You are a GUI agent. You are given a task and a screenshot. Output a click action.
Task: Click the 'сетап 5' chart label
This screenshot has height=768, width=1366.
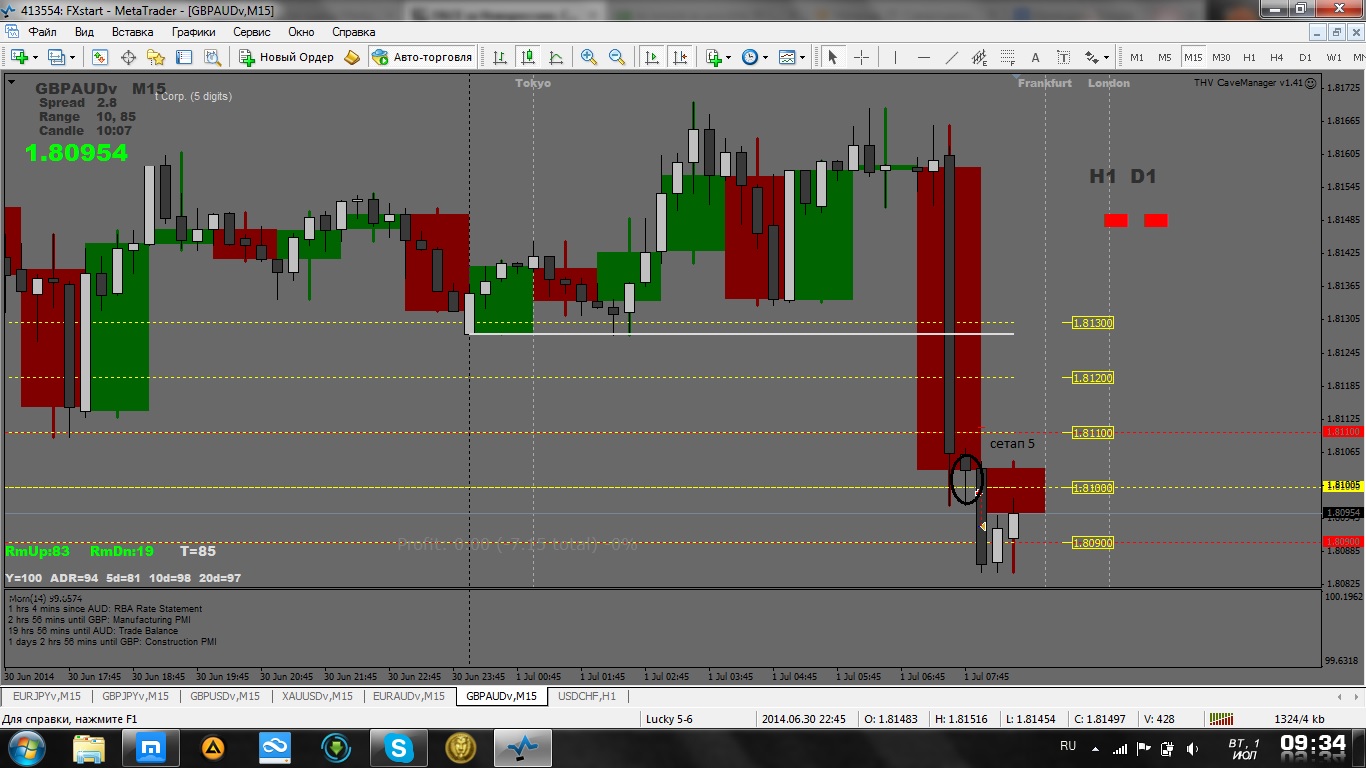coord(1012,443)
